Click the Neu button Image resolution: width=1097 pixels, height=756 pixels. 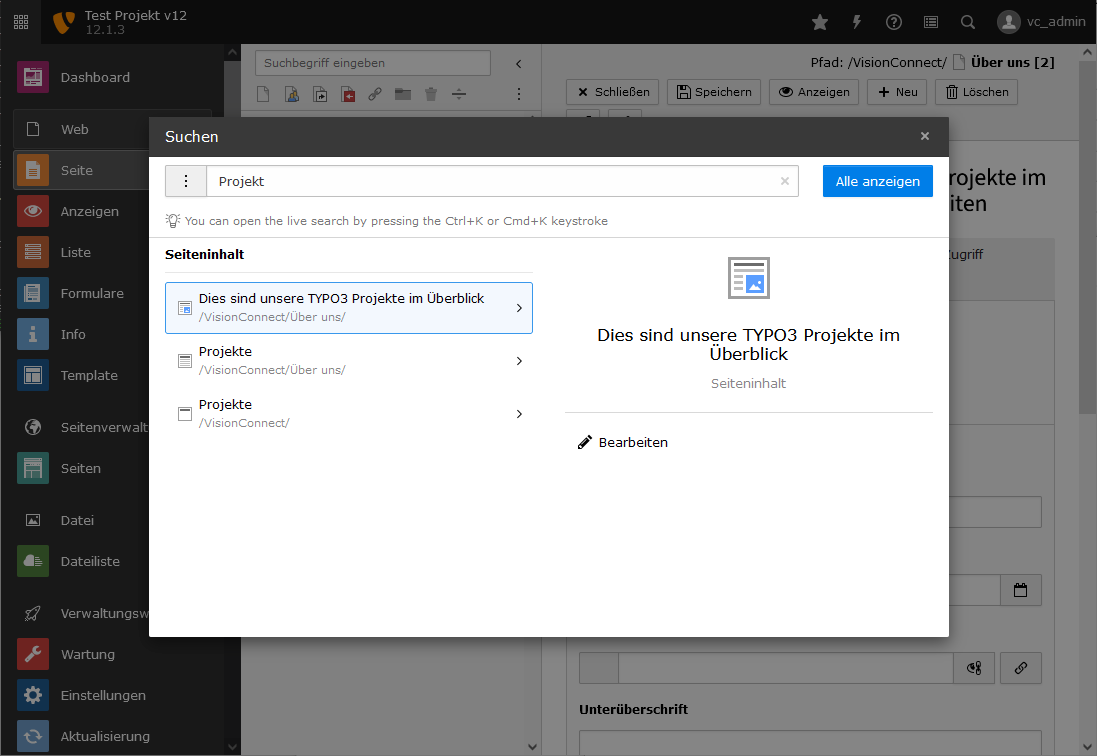point(897,92)
